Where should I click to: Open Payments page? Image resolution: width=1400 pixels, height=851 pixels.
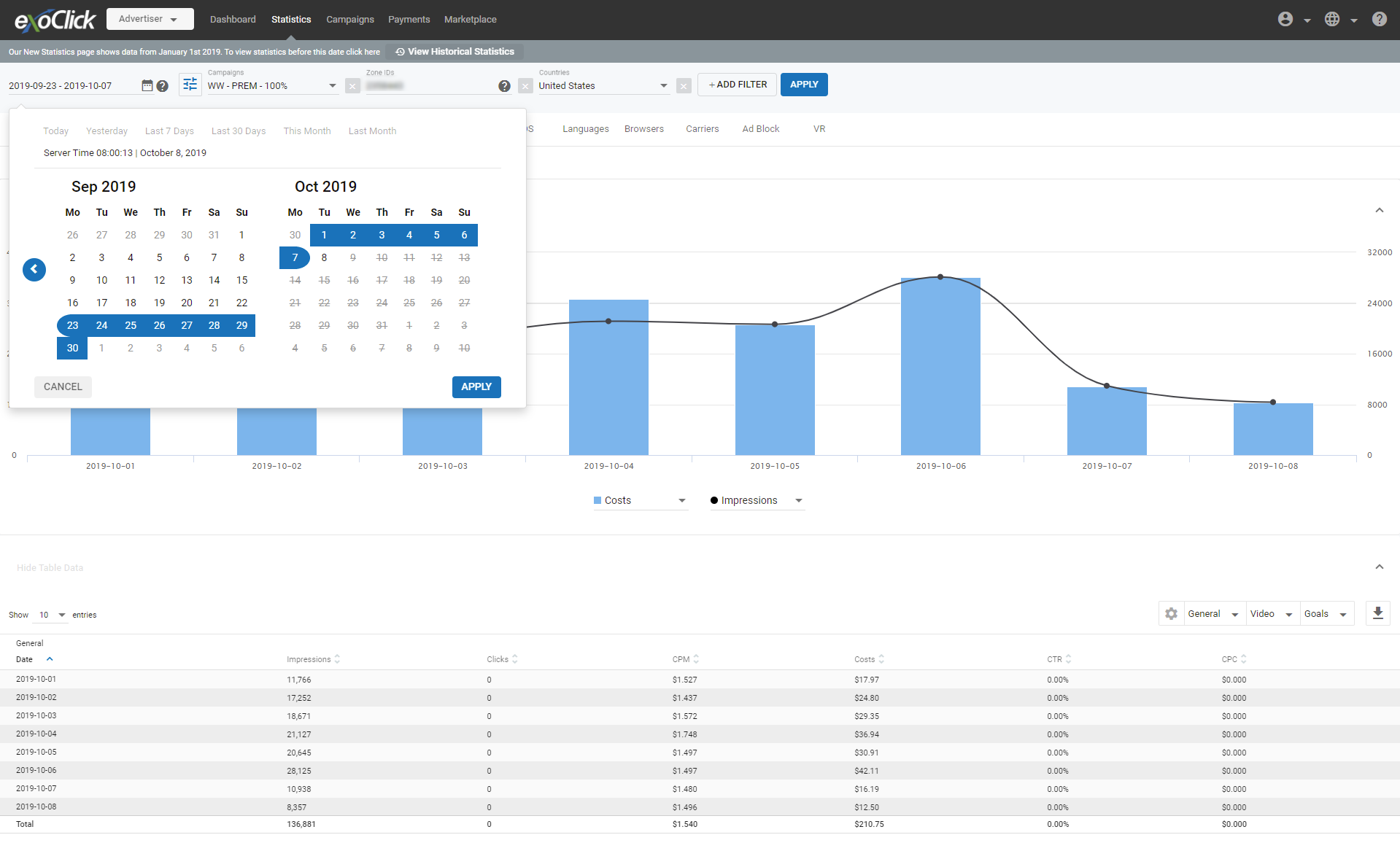pos(409,19)
